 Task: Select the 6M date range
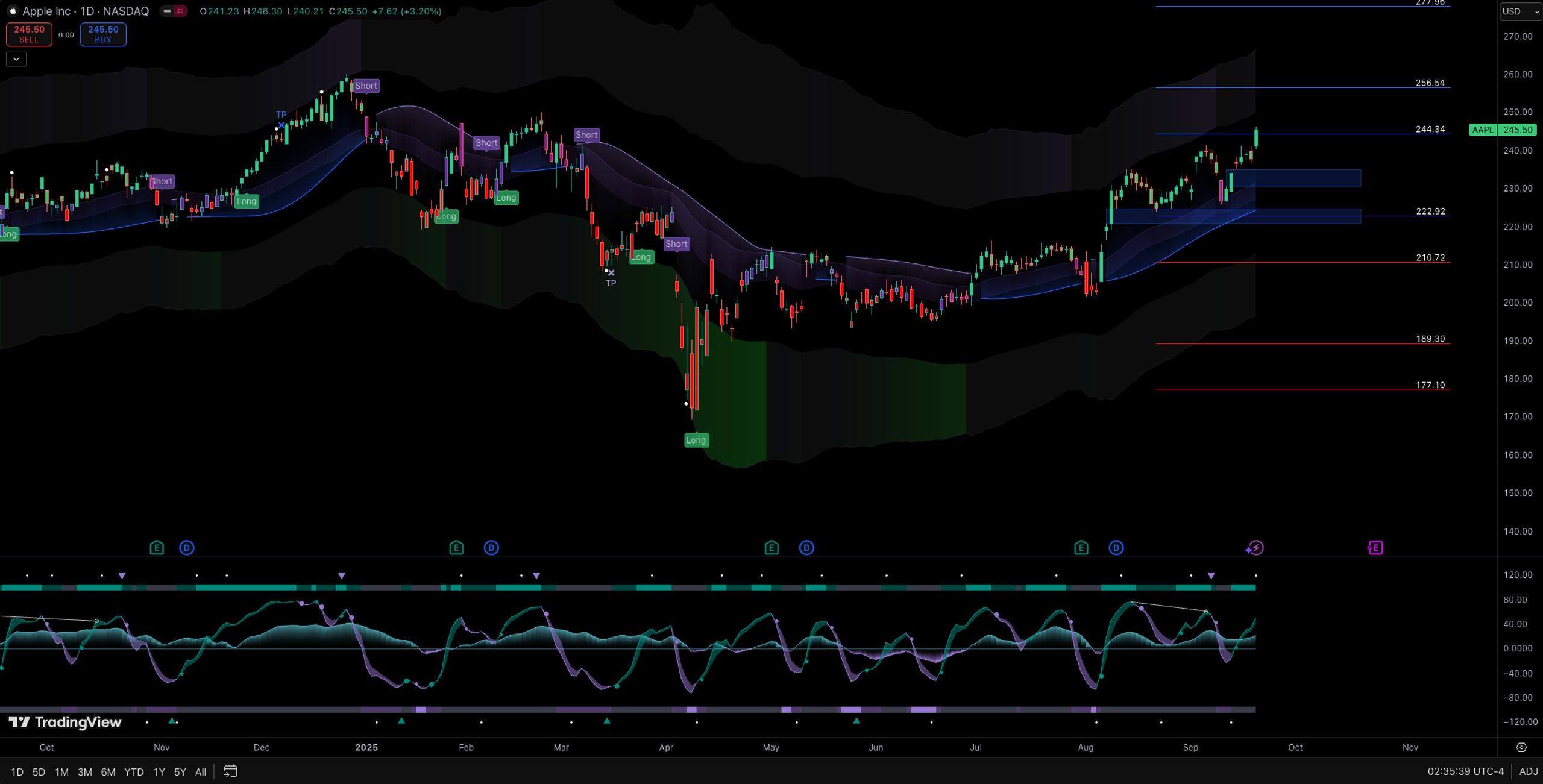(108, 771)
